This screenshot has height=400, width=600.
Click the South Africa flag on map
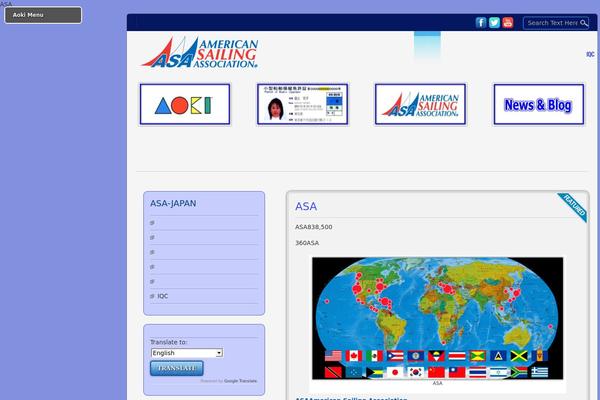(519, 372)
